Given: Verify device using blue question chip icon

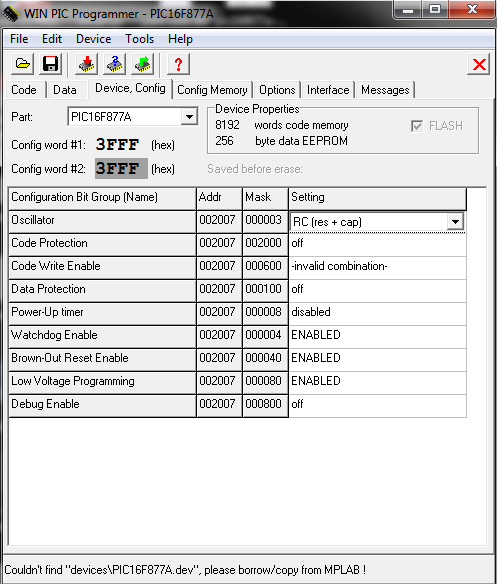Looking at the screenshot, I should pos(114,64).
